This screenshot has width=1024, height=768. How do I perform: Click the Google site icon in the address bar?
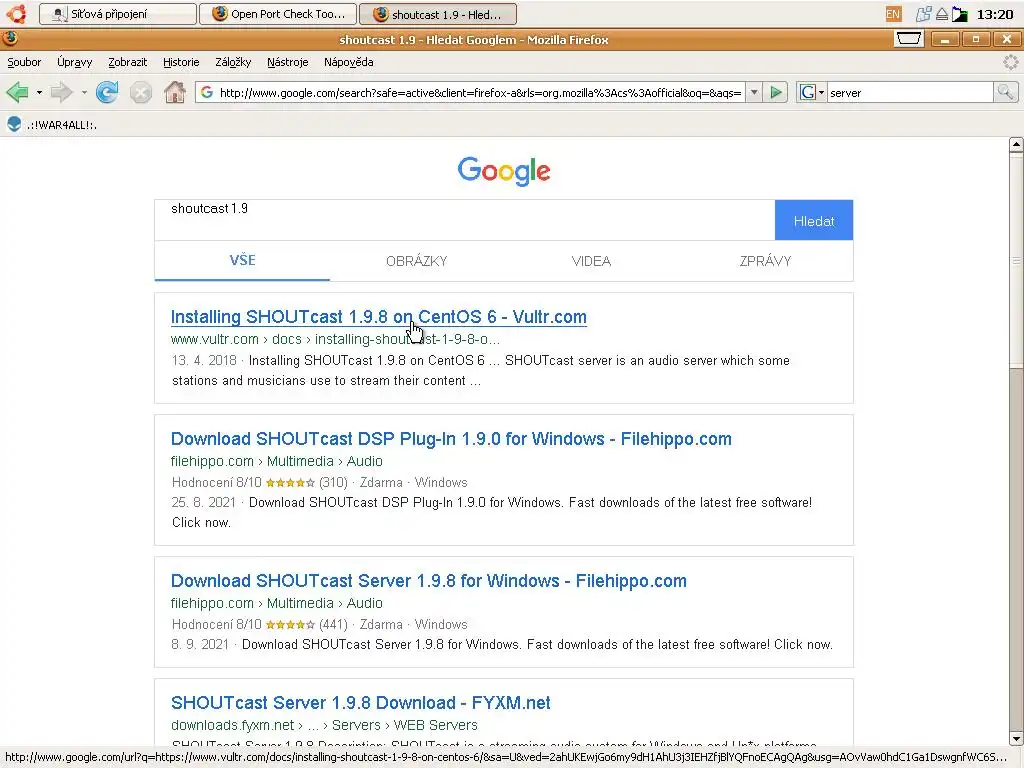[207, 93]
